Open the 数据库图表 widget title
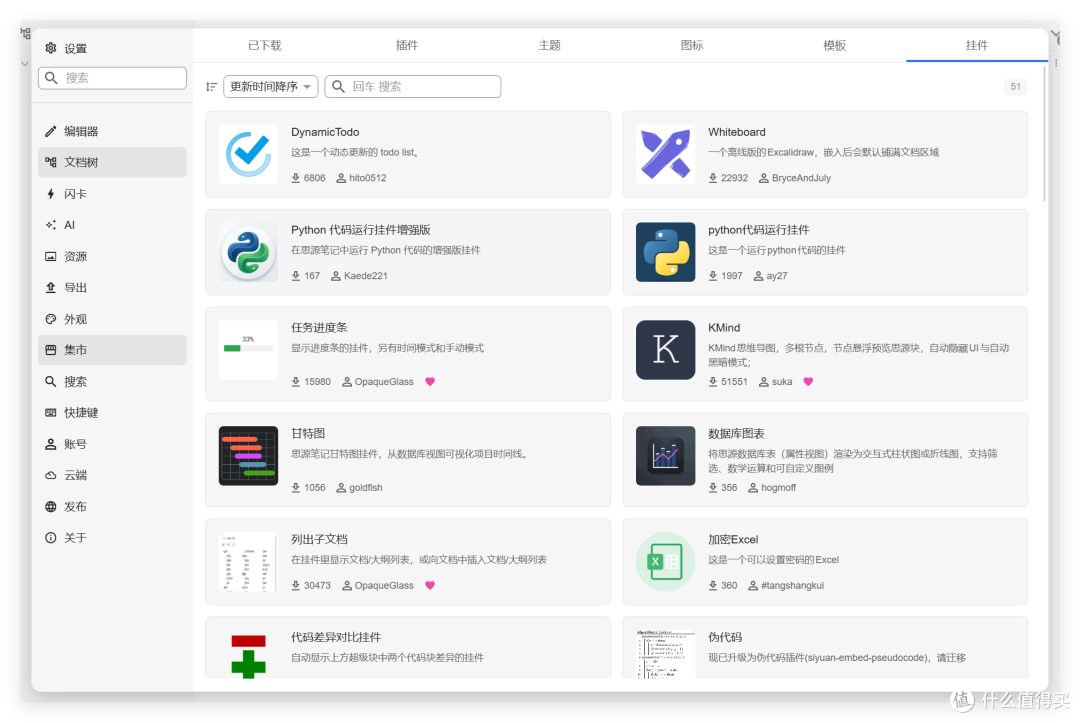The height and width of the screenshot is (723, 1080). point(736,434)
